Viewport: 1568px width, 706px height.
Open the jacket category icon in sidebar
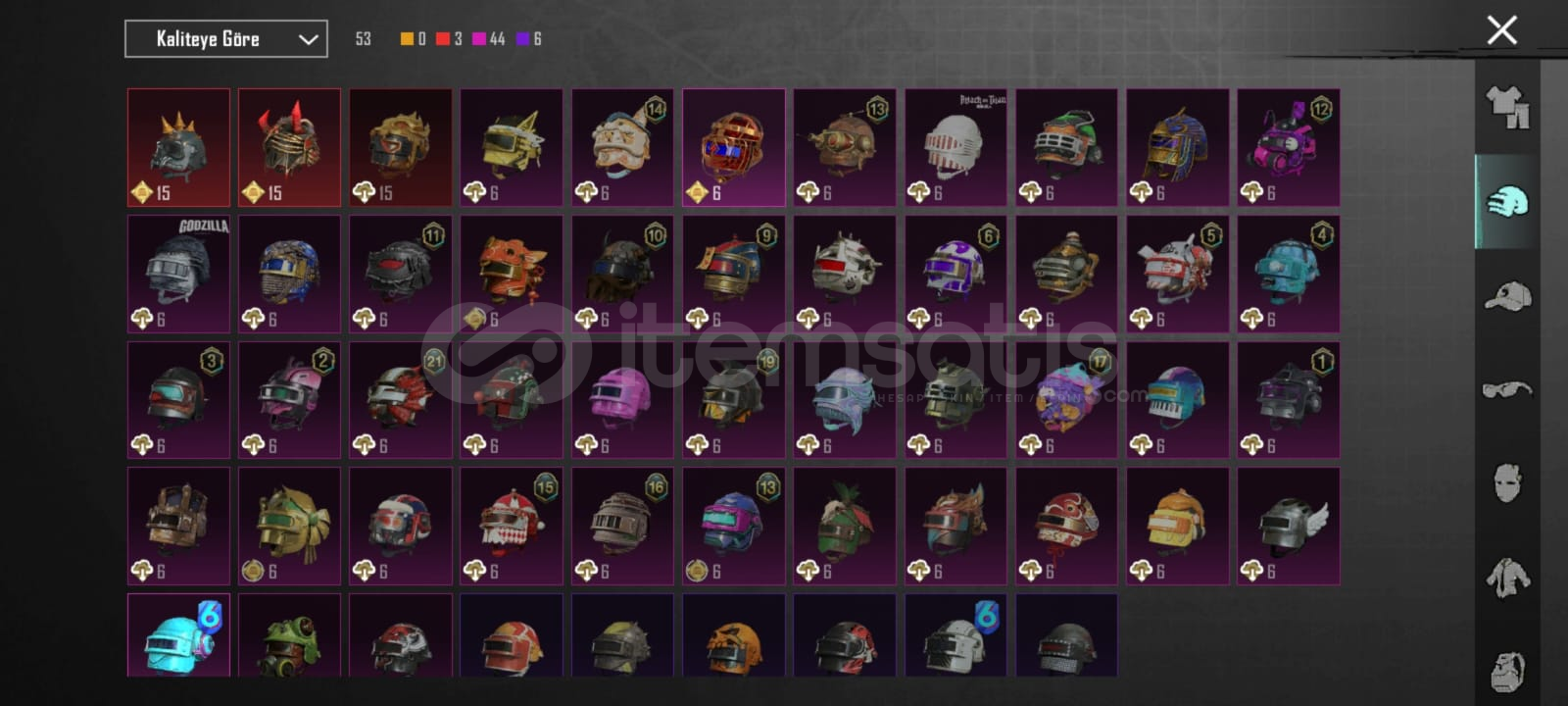pos(1507,578)
